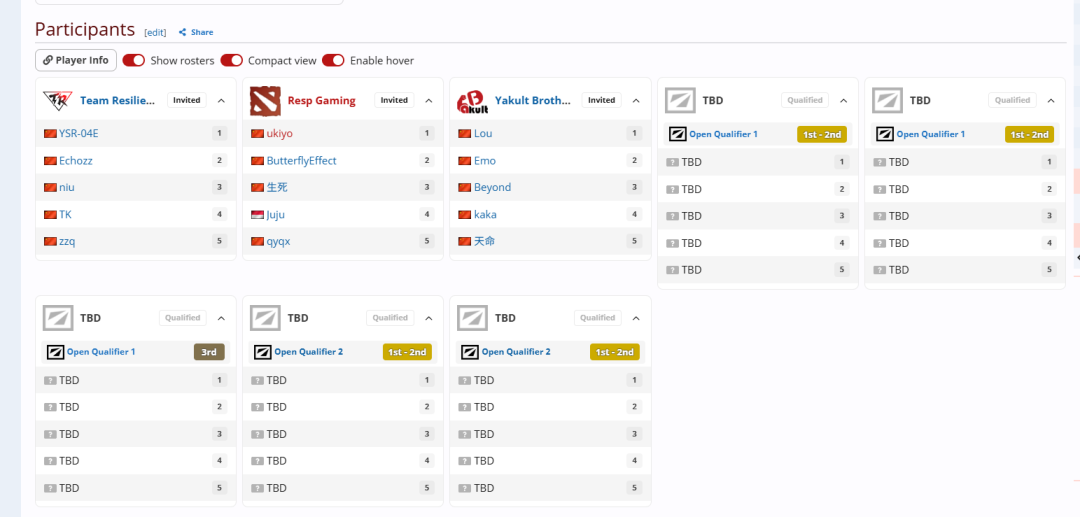The width and height of the screenshot is (1080, 517).
Task: Click Dota icon of 3rd place Open Qualifier 1
Action: pyautogui.click(x=55, y=352)
